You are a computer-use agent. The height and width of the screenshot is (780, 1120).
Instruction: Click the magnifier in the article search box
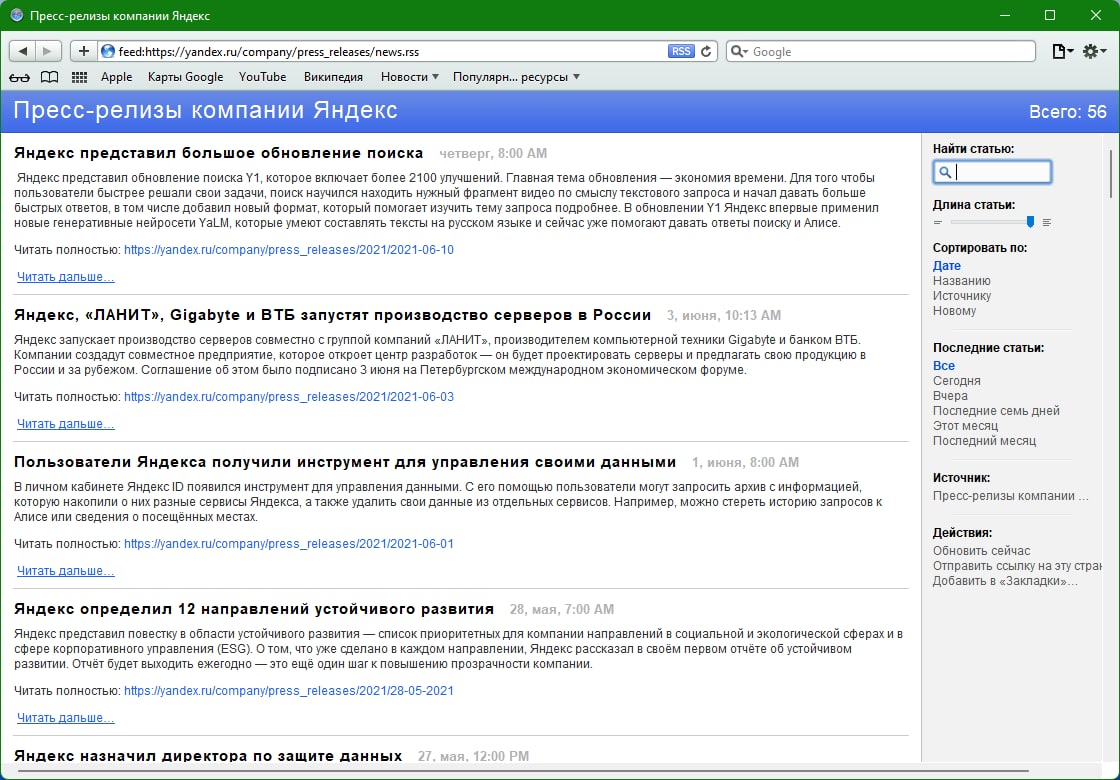944,172
